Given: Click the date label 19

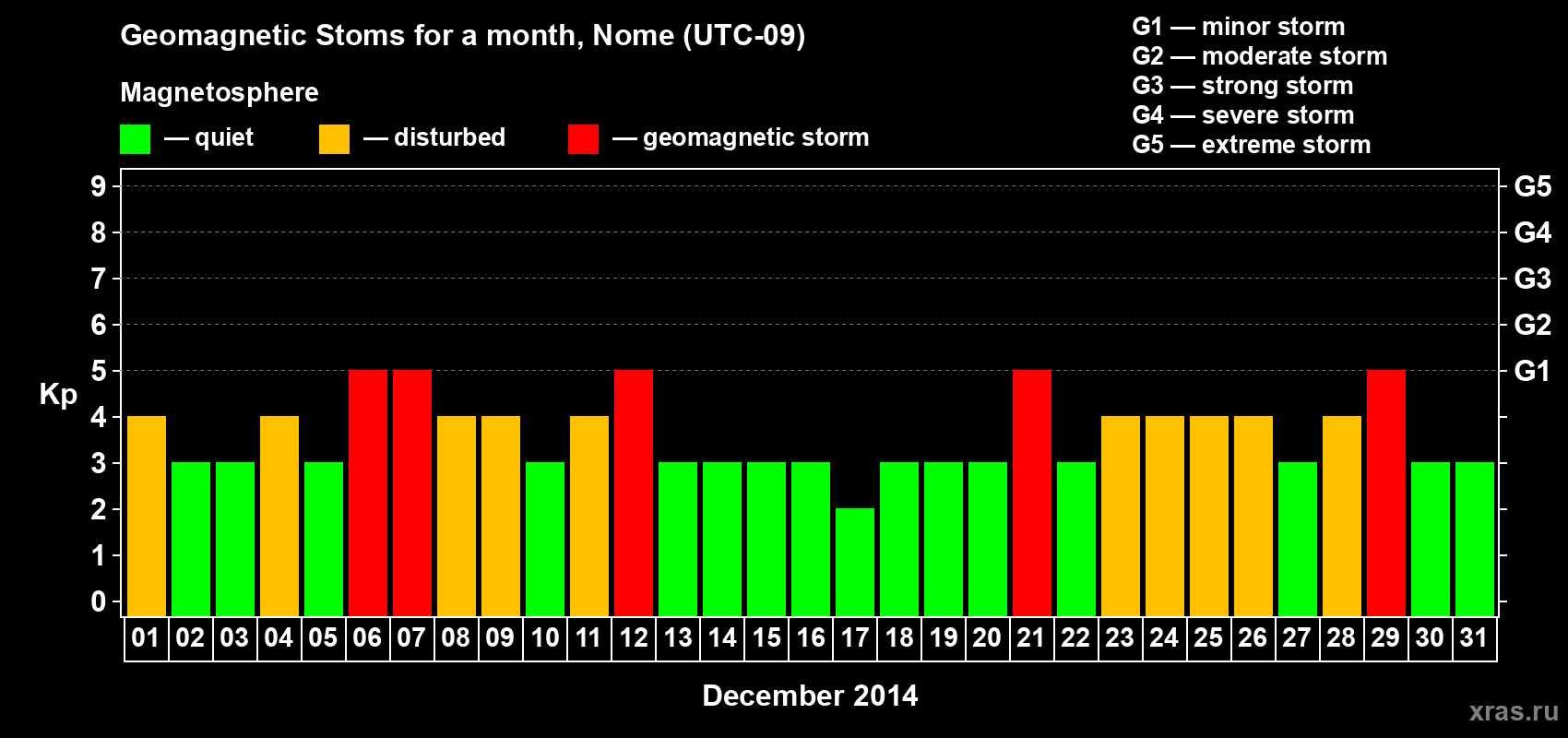Looking at the screenshot, I should [x=943, y=637].
